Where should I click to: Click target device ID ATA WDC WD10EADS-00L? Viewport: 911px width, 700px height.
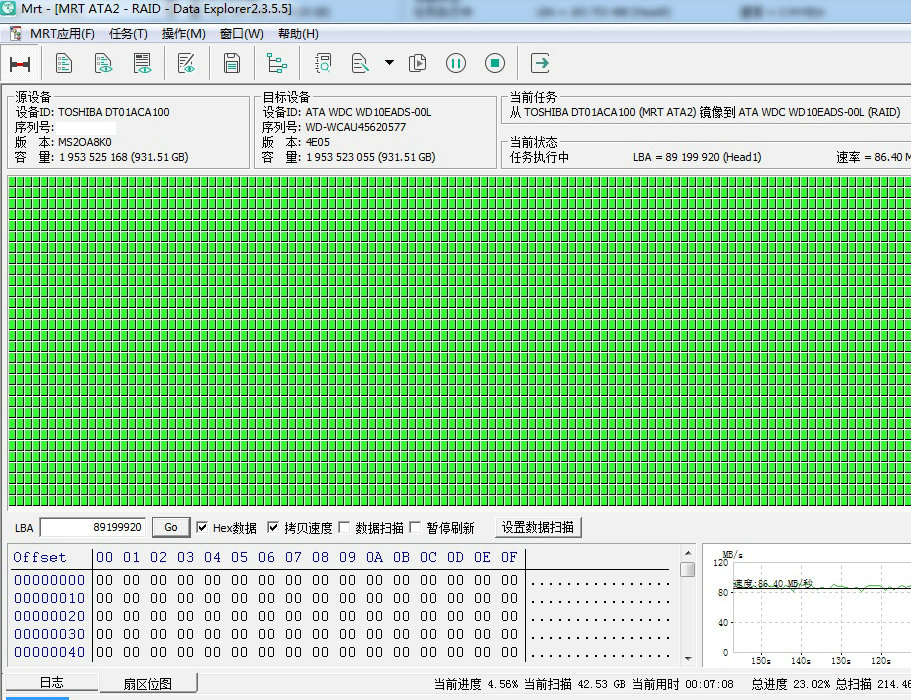pyautogui.click(x=368, y=112)
